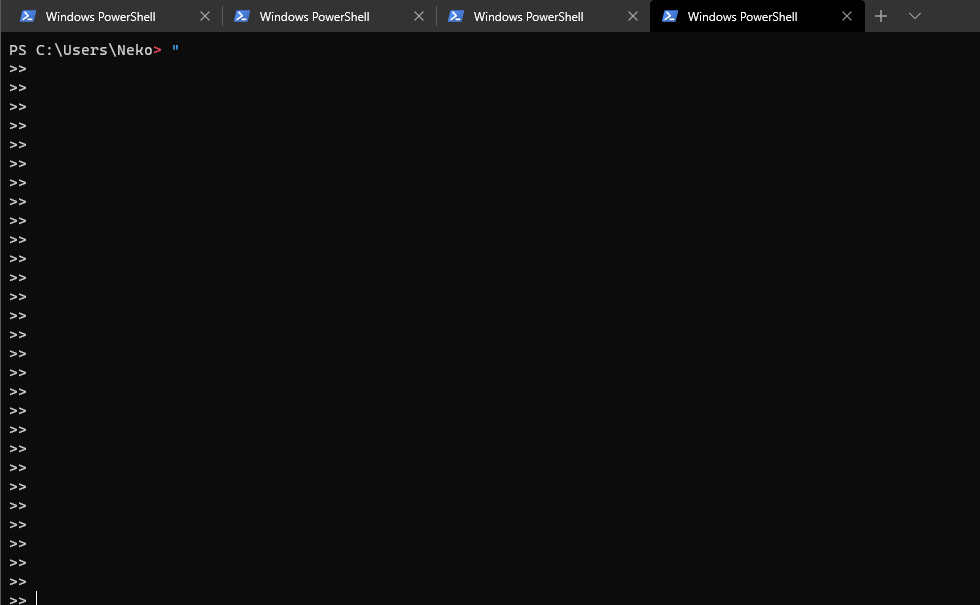This screenshot has height=605, width=980.
Task: Click PowerShell icon on first tab
Action: 28,16
